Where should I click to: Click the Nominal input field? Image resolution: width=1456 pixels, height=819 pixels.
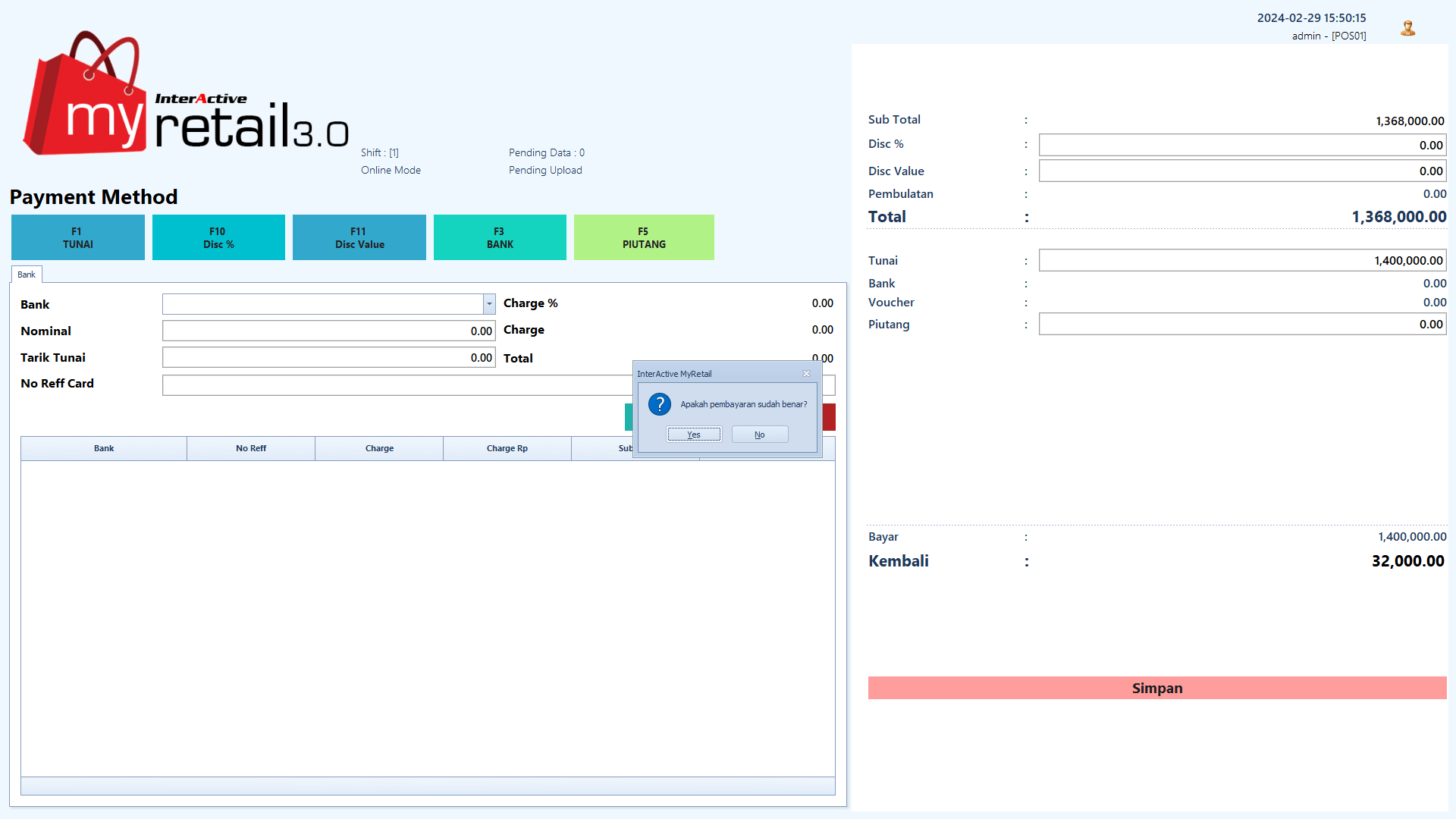[328, 331]
